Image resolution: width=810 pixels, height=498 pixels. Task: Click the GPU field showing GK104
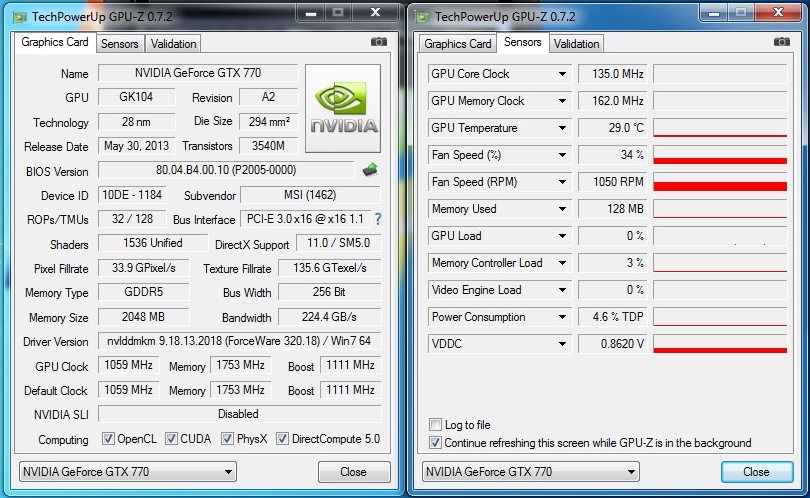[x=136, y=97]
